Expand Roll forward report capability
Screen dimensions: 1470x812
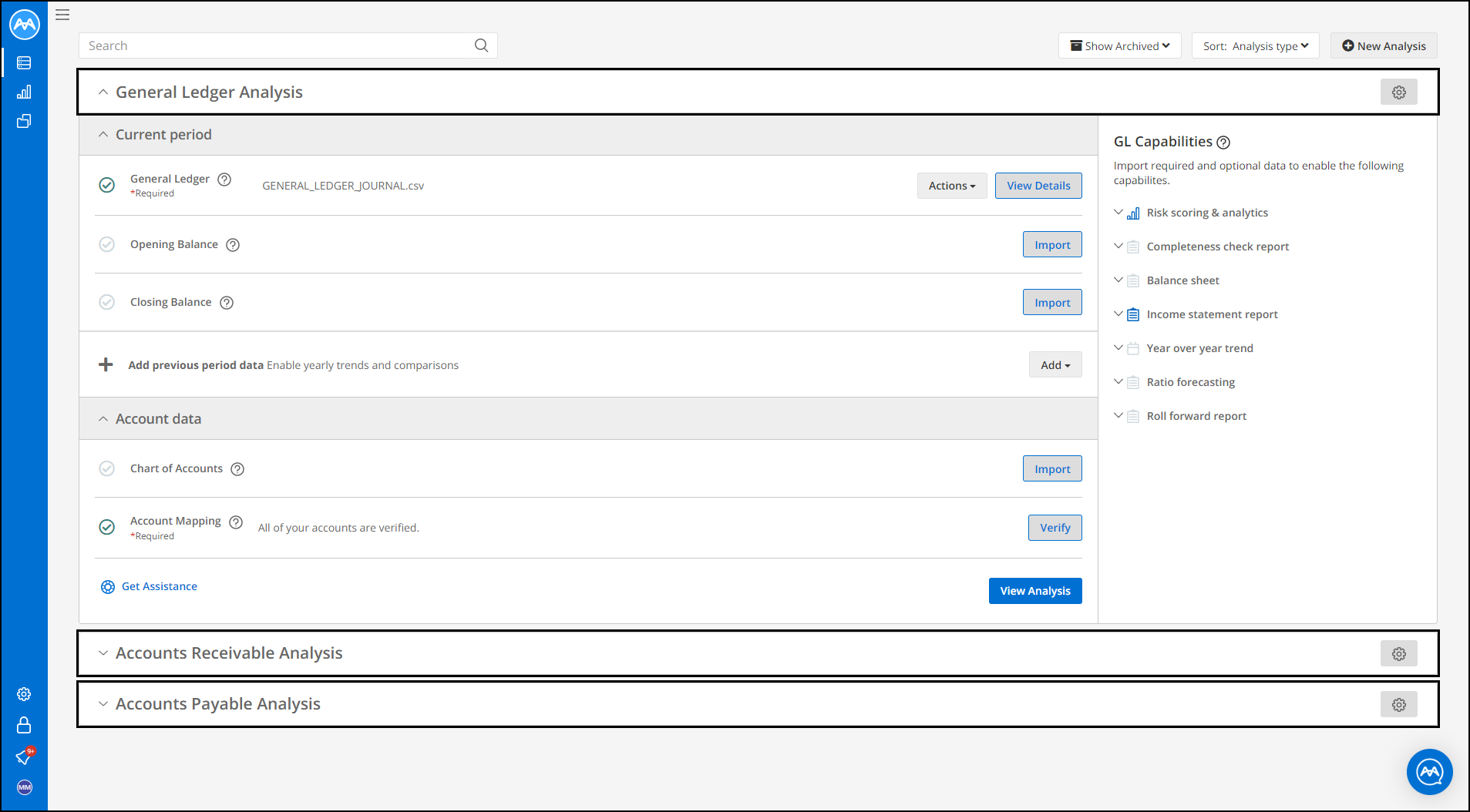click(x=1118, y=416)
